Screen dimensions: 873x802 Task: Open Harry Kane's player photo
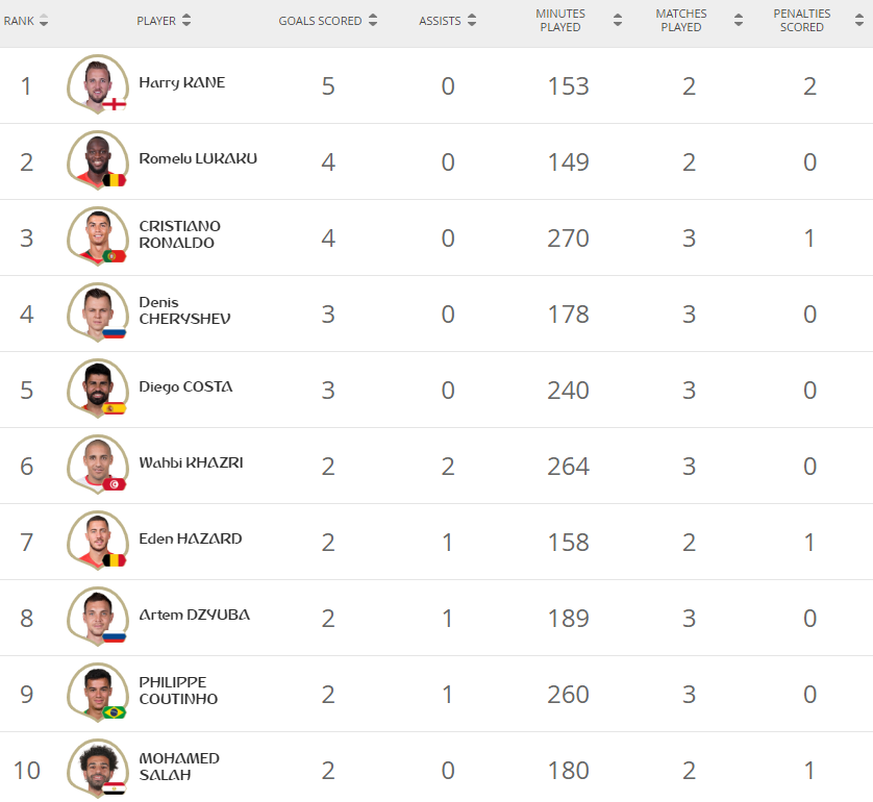click(x=98, y=84)
